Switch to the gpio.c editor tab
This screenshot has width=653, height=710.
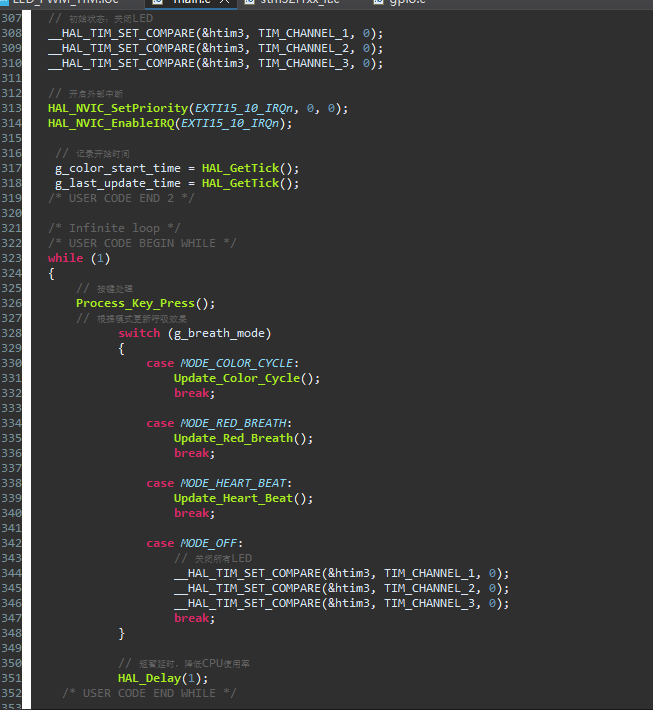point(400,2)
